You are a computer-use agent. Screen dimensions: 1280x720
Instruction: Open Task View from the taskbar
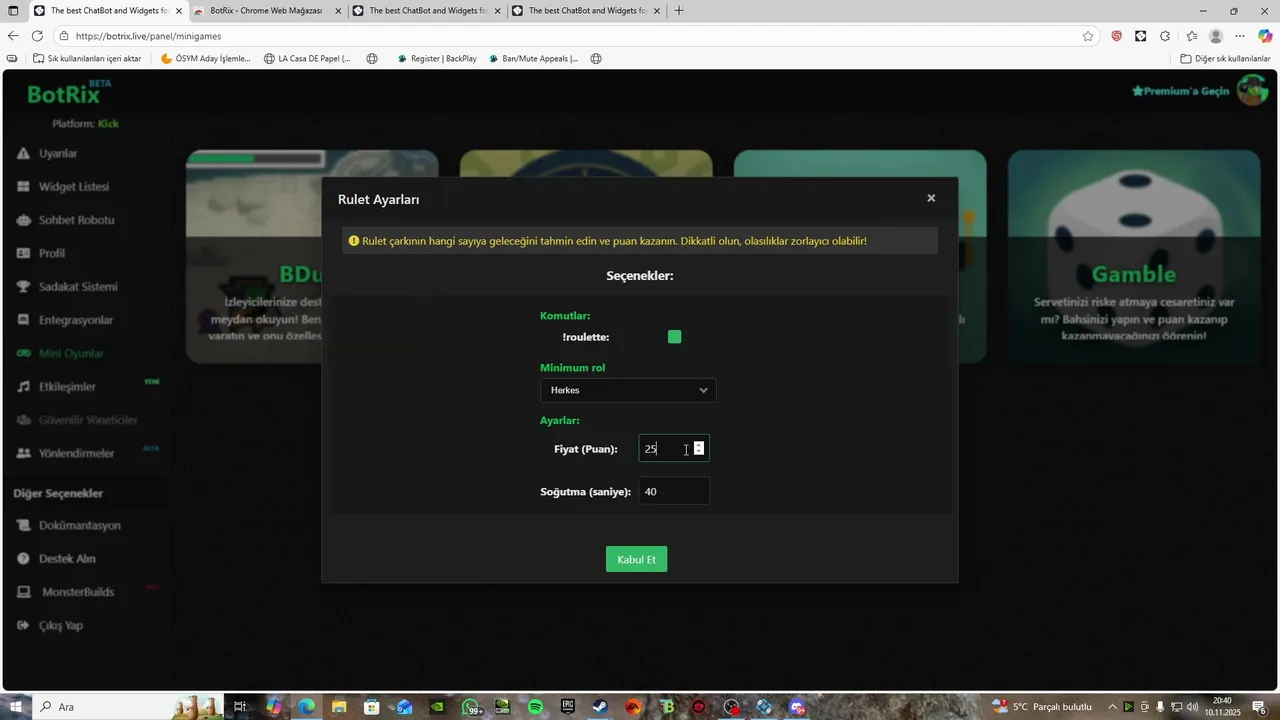[x=240, y=707]
